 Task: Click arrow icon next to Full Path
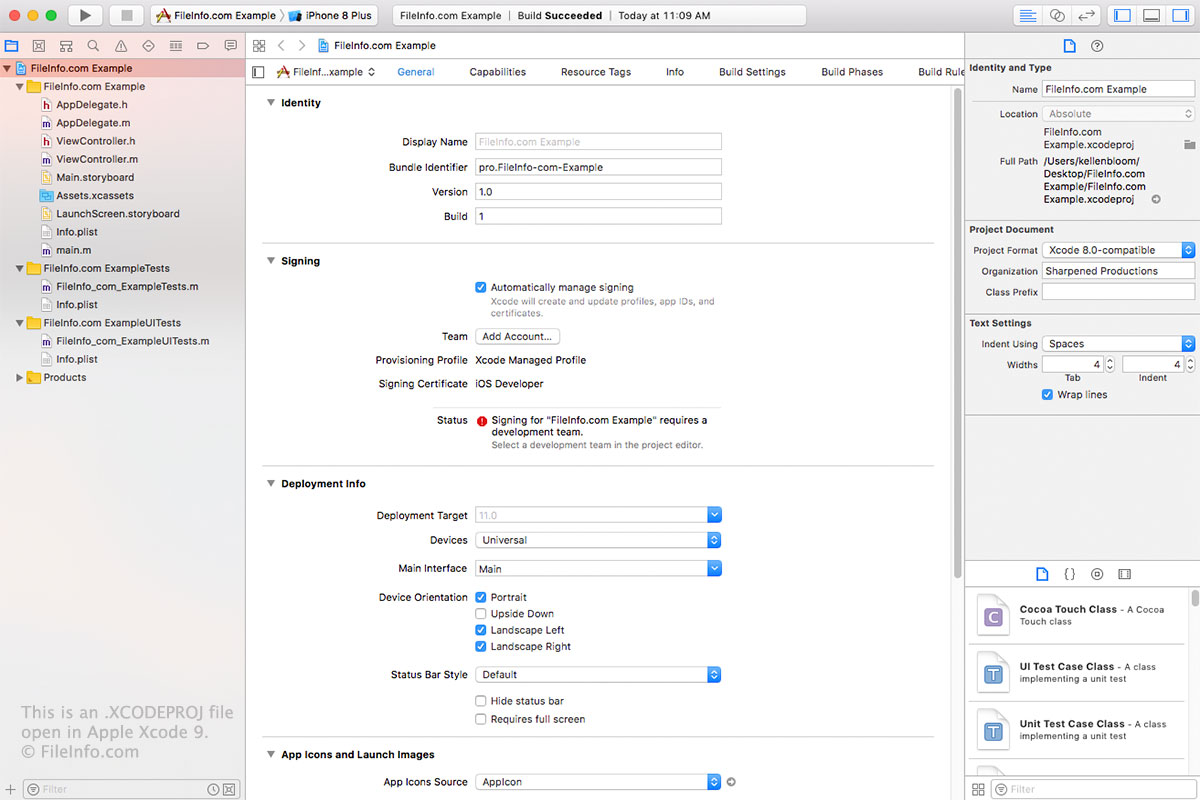click(1156, 200)
